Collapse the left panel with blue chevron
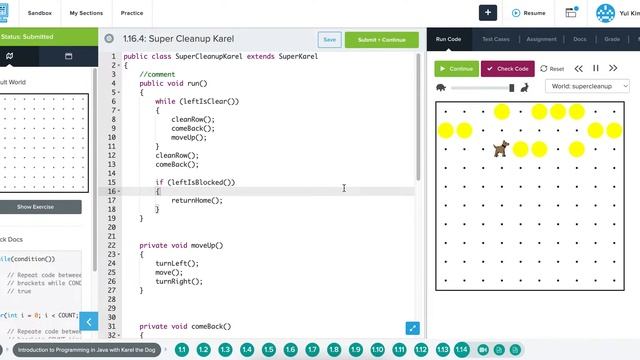Viewport: 640px width, 360px height. click(x=89, y=322)
